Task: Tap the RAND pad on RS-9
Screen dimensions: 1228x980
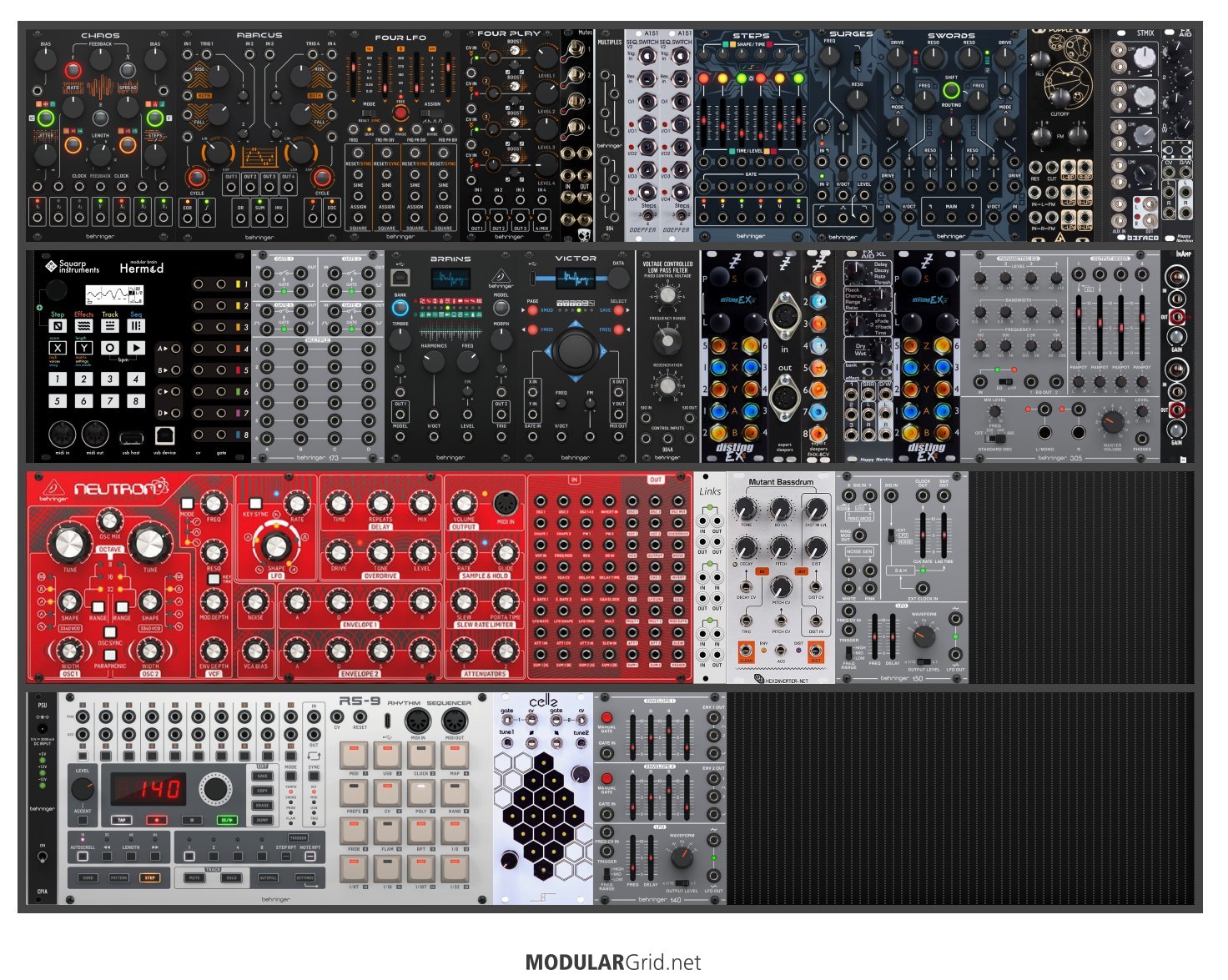Action: click(x=454, y=794)
